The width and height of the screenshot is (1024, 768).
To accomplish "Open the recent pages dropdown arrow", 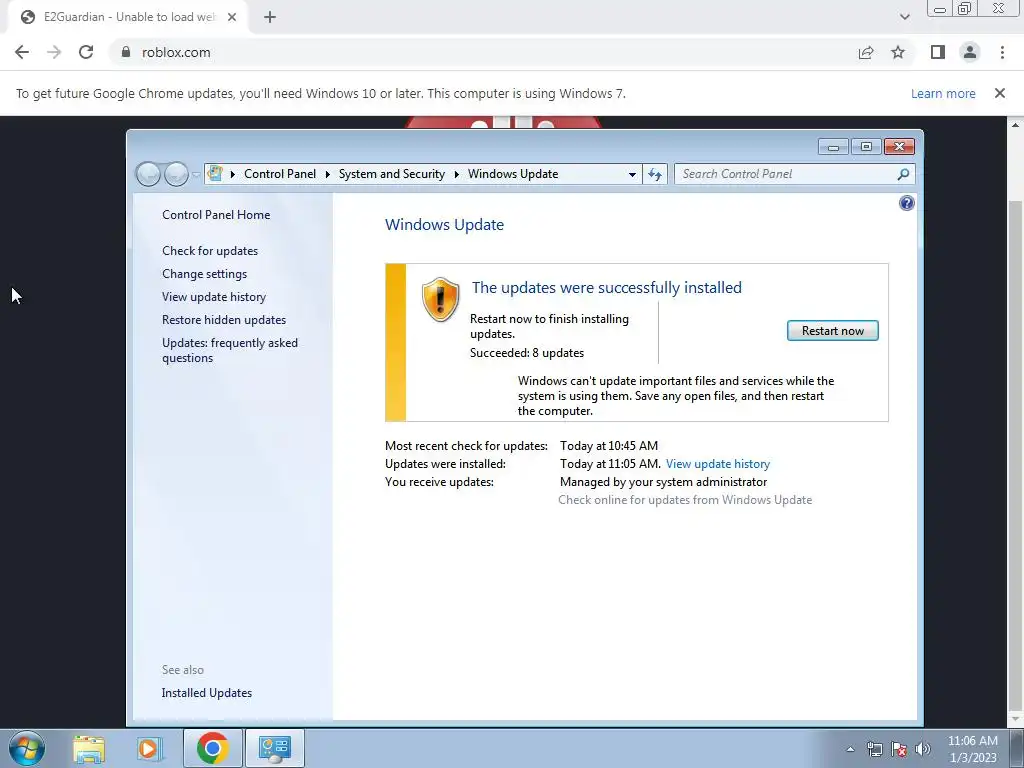I will (196, 175).
